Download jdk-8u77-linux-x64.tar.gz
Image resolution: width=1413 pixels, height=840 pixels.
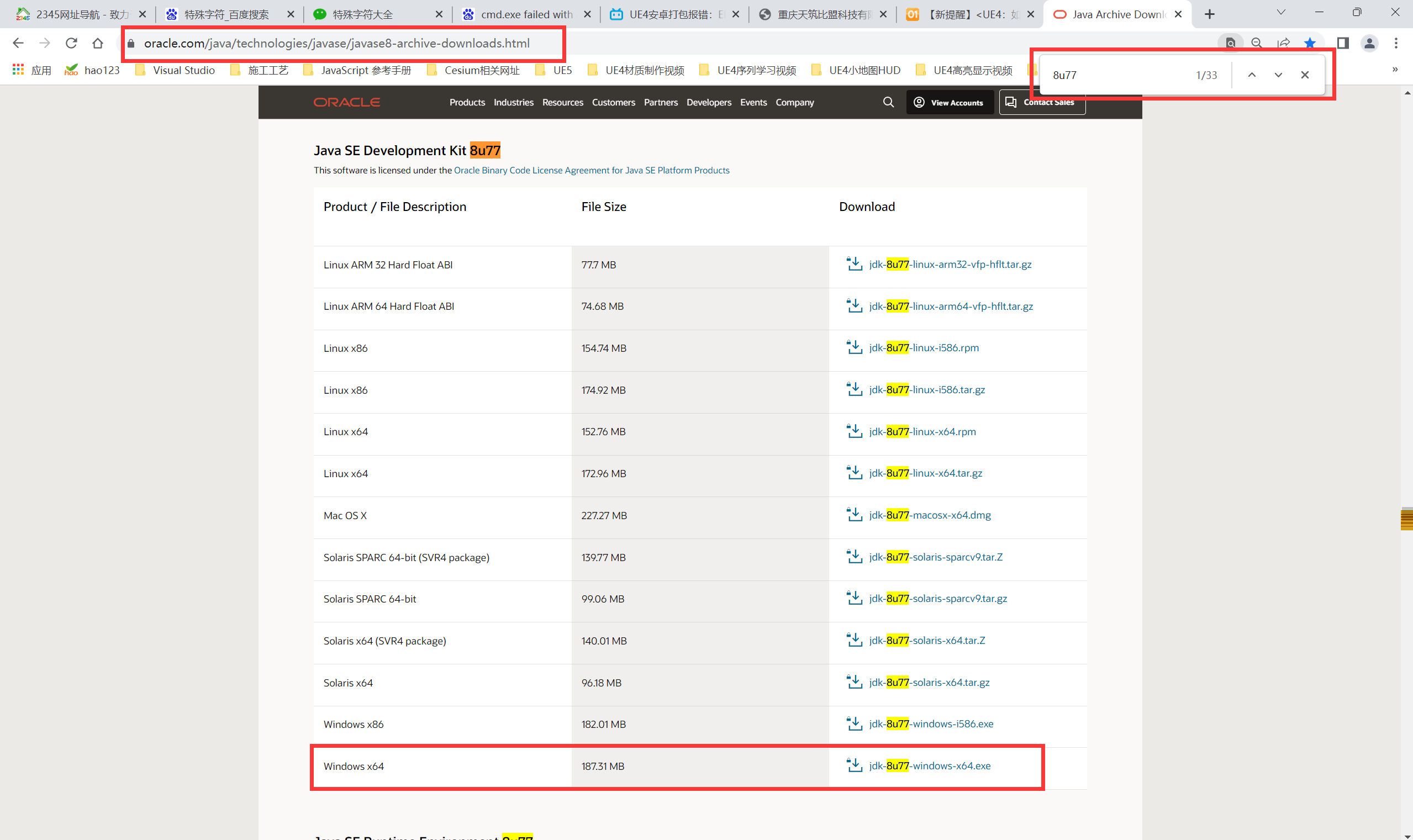[x=926, y=473]
